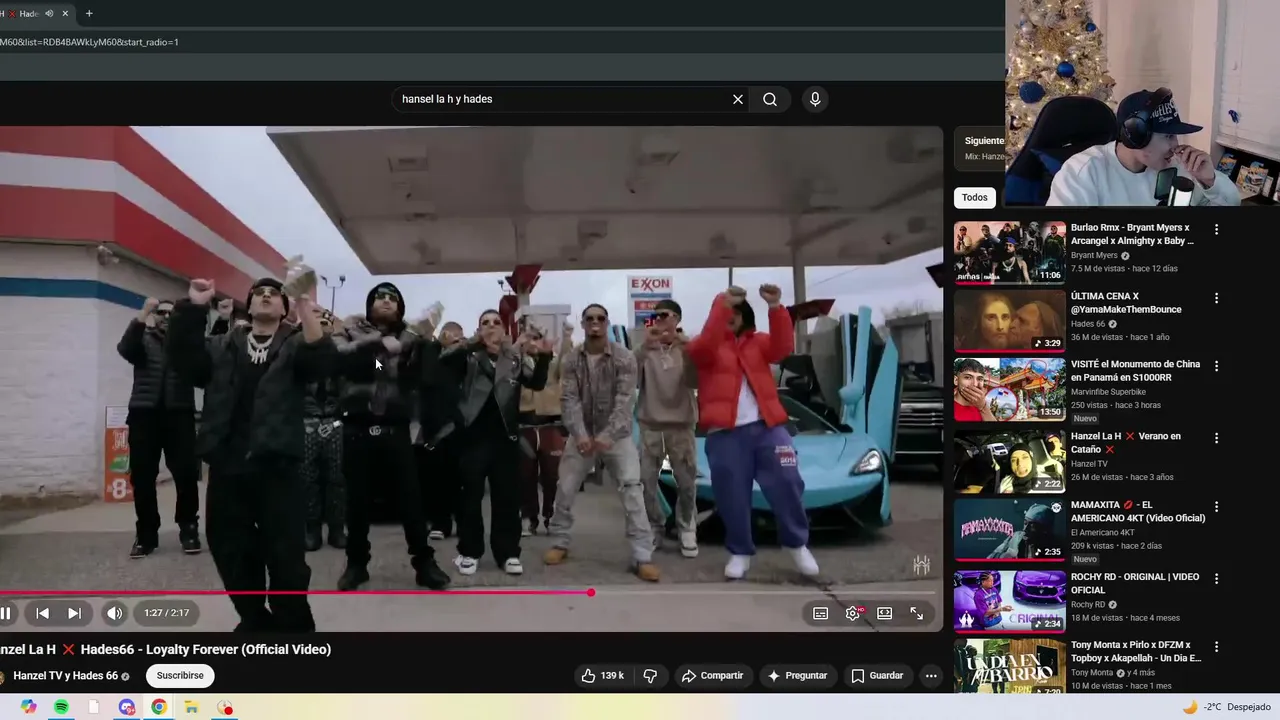Play MAMAXITA - EL AMERICANO 4KT thumbnail
The height and width of the screenshot is (720, 1280).
pos(1009,529)
